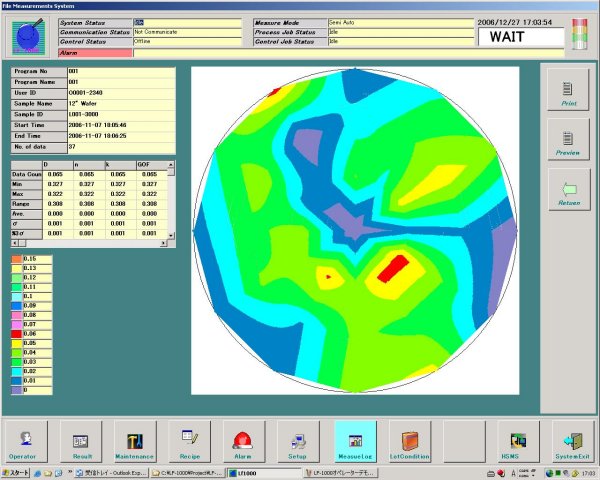
Task: Click the No. of data value 37
Action: click(121, 147)
